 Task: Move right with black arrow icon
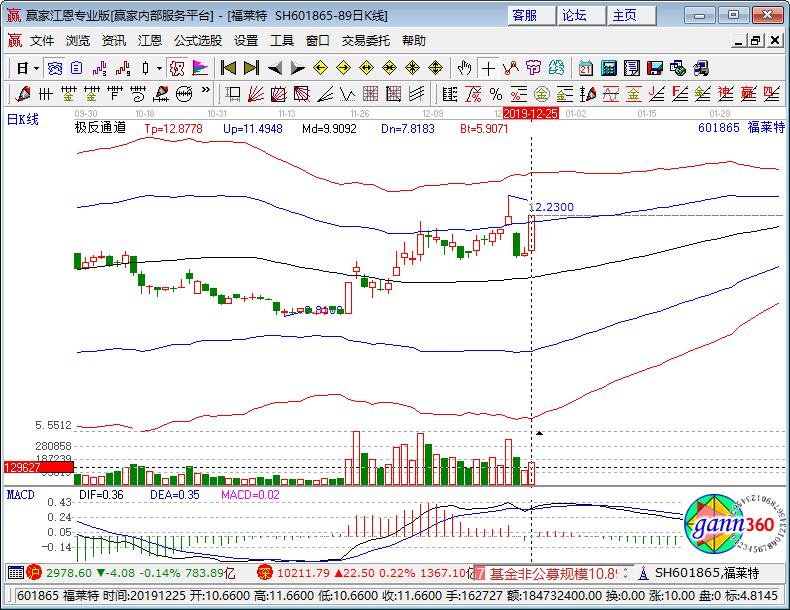coord(298,68)
